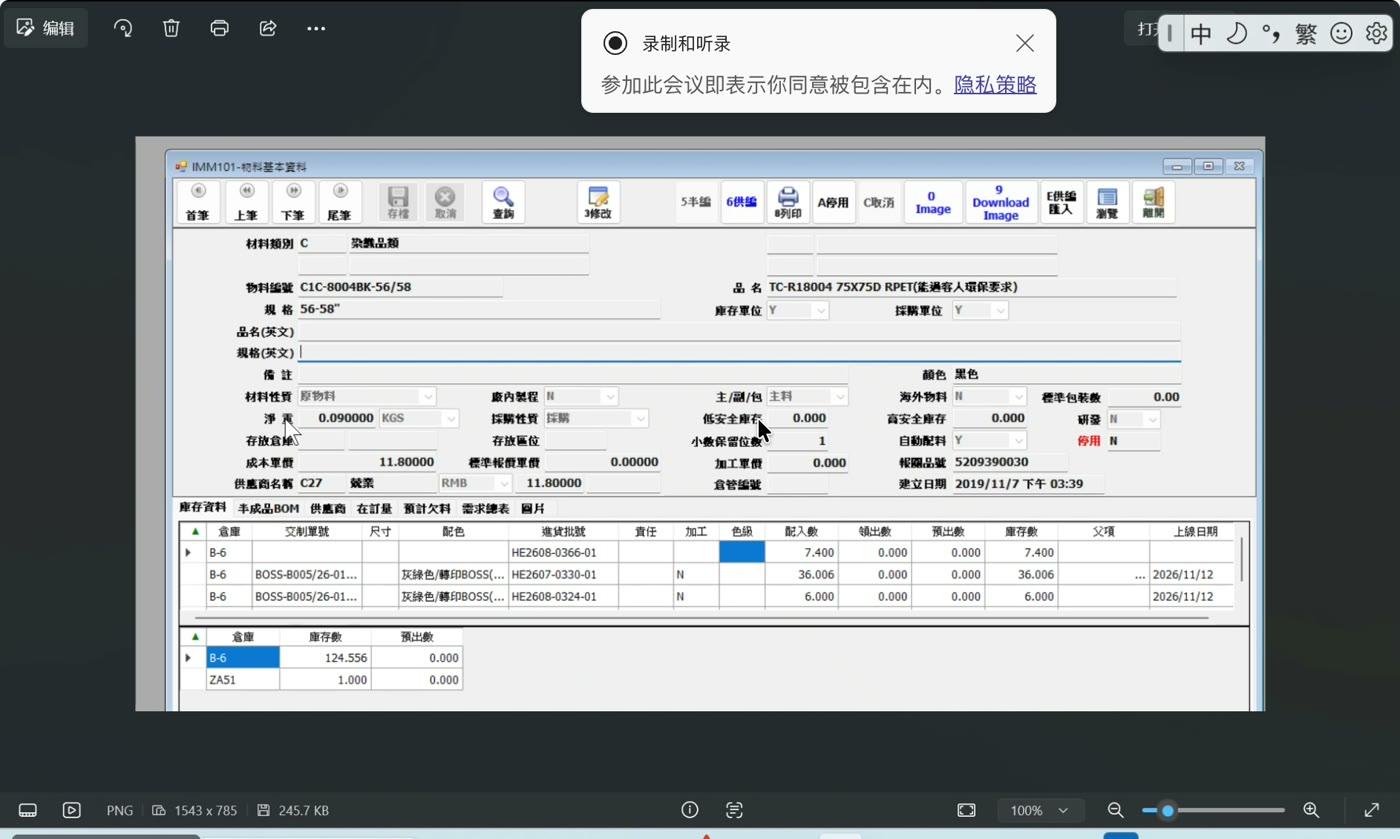The height and width of the screenshot is (839, 1400).
Task: Click the scan text icon in bottom bar
Action: [734, 810]
